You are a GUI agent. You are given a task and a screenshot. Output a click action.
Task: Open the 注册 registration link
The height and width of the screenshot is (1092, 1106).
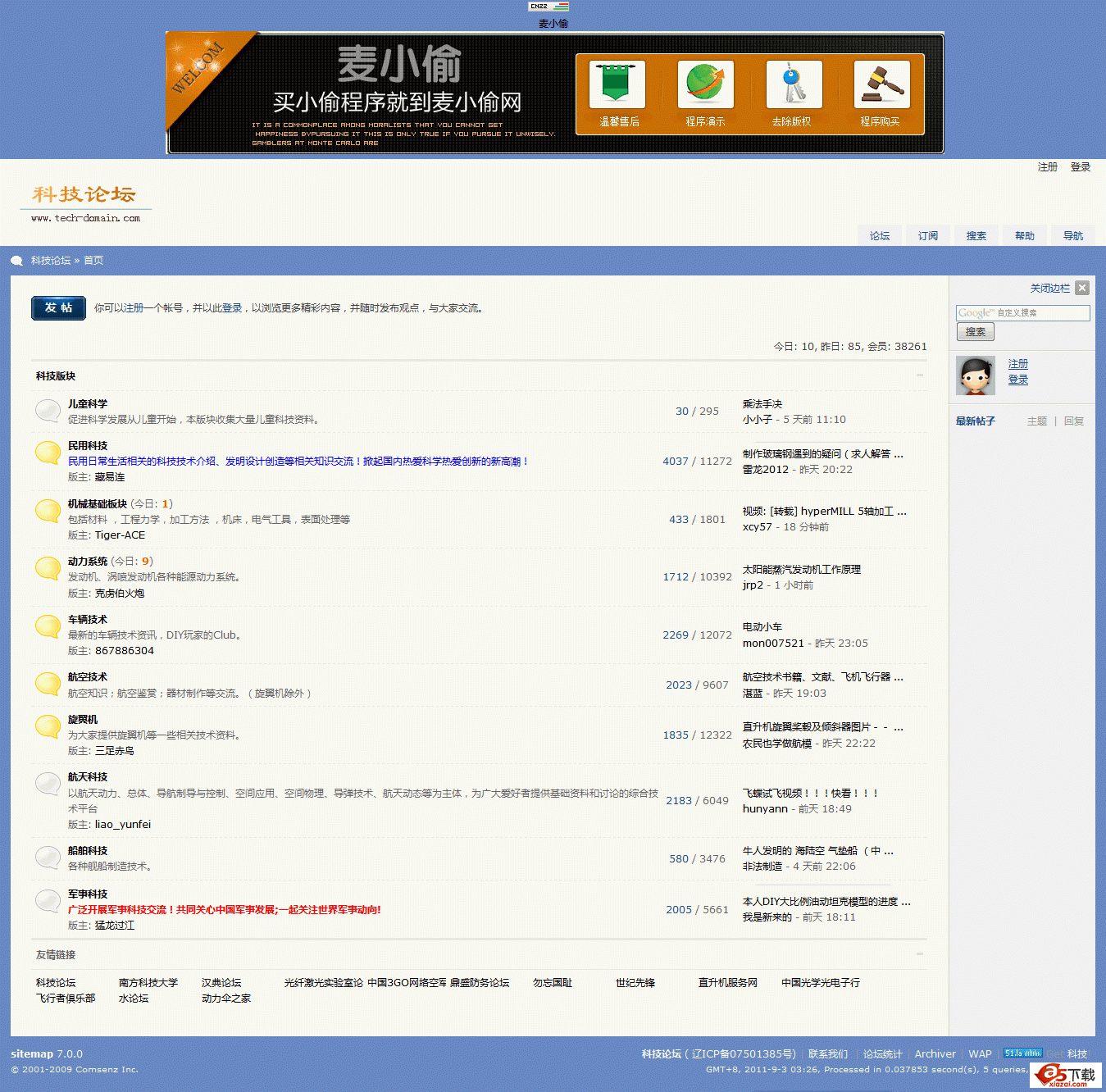pos(1047,166)
